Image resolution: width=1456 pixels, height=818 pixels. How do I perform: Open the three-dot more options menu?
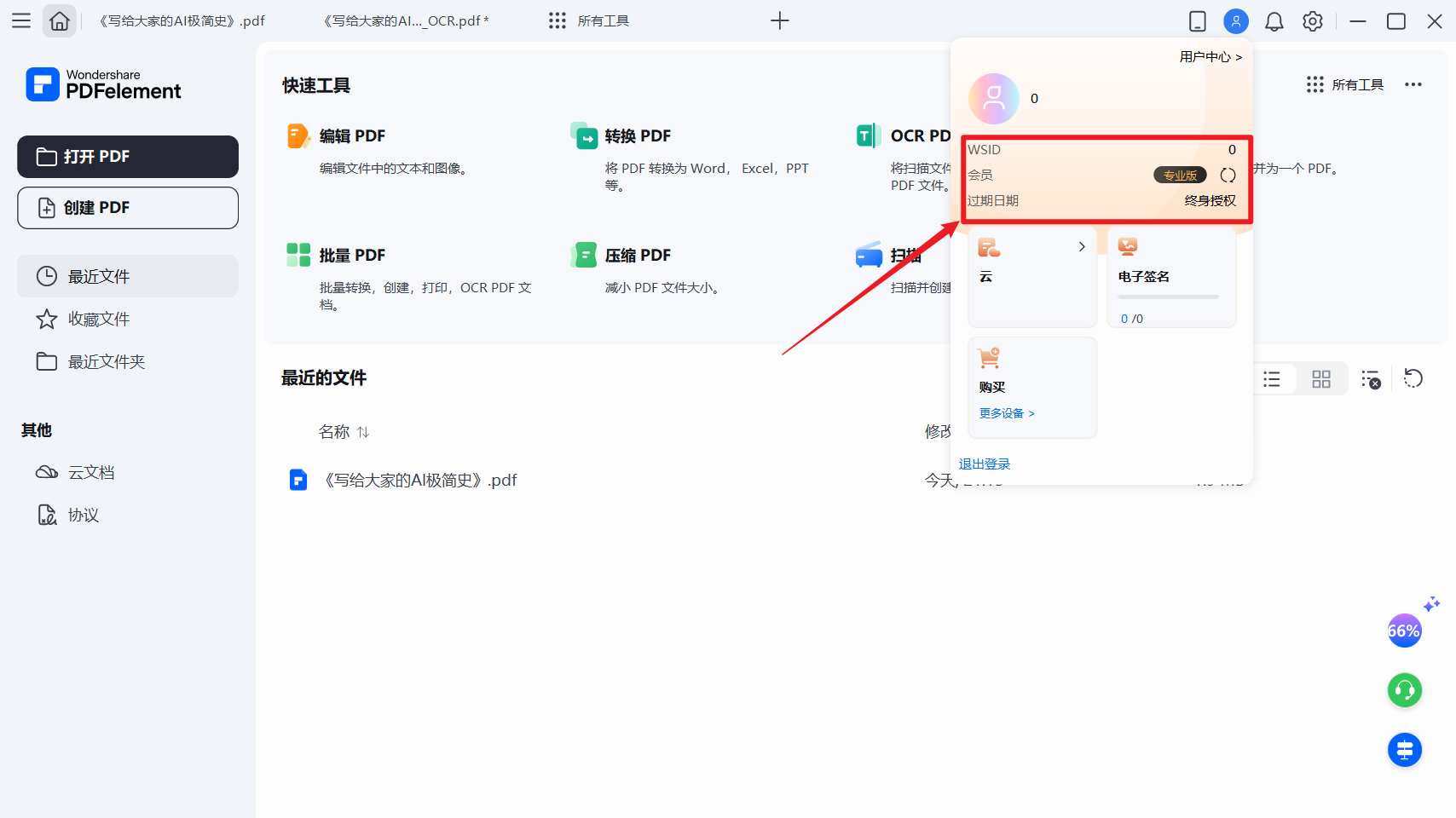pyautogui.click(x=1413, y=84)
